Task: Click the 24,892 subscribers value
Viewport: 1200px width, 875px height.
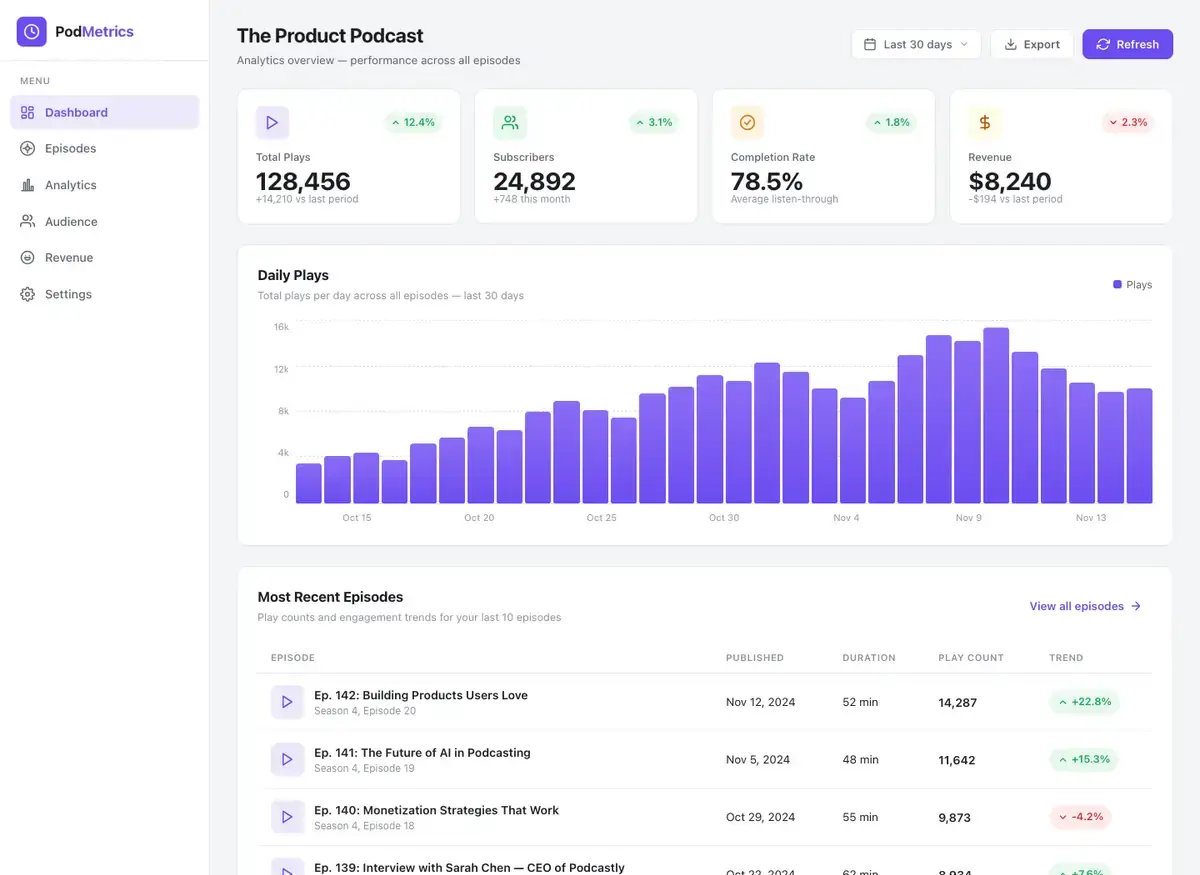Action: (535, 181)
